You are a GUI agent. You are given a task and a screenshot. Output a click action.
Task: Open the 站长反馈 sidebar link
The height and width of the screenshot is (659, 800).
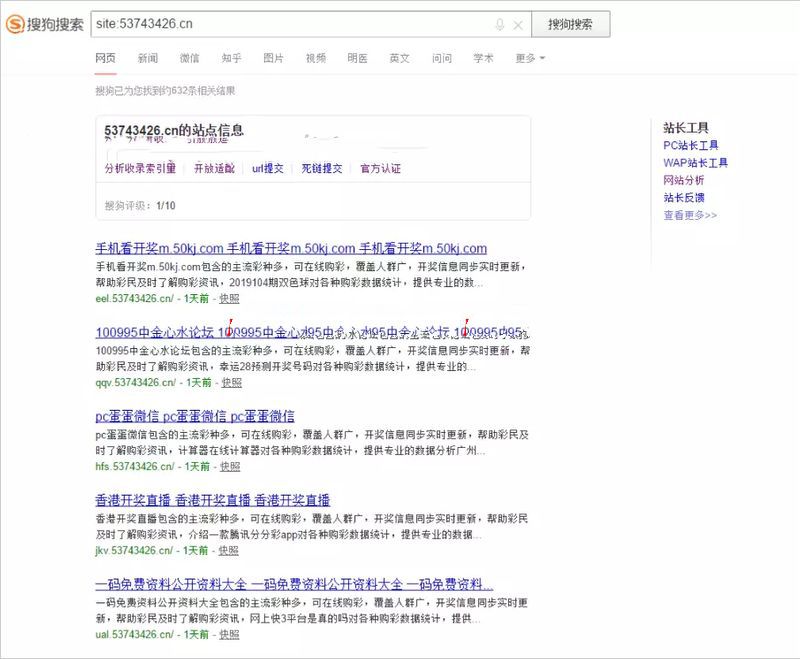click(684, 197)
